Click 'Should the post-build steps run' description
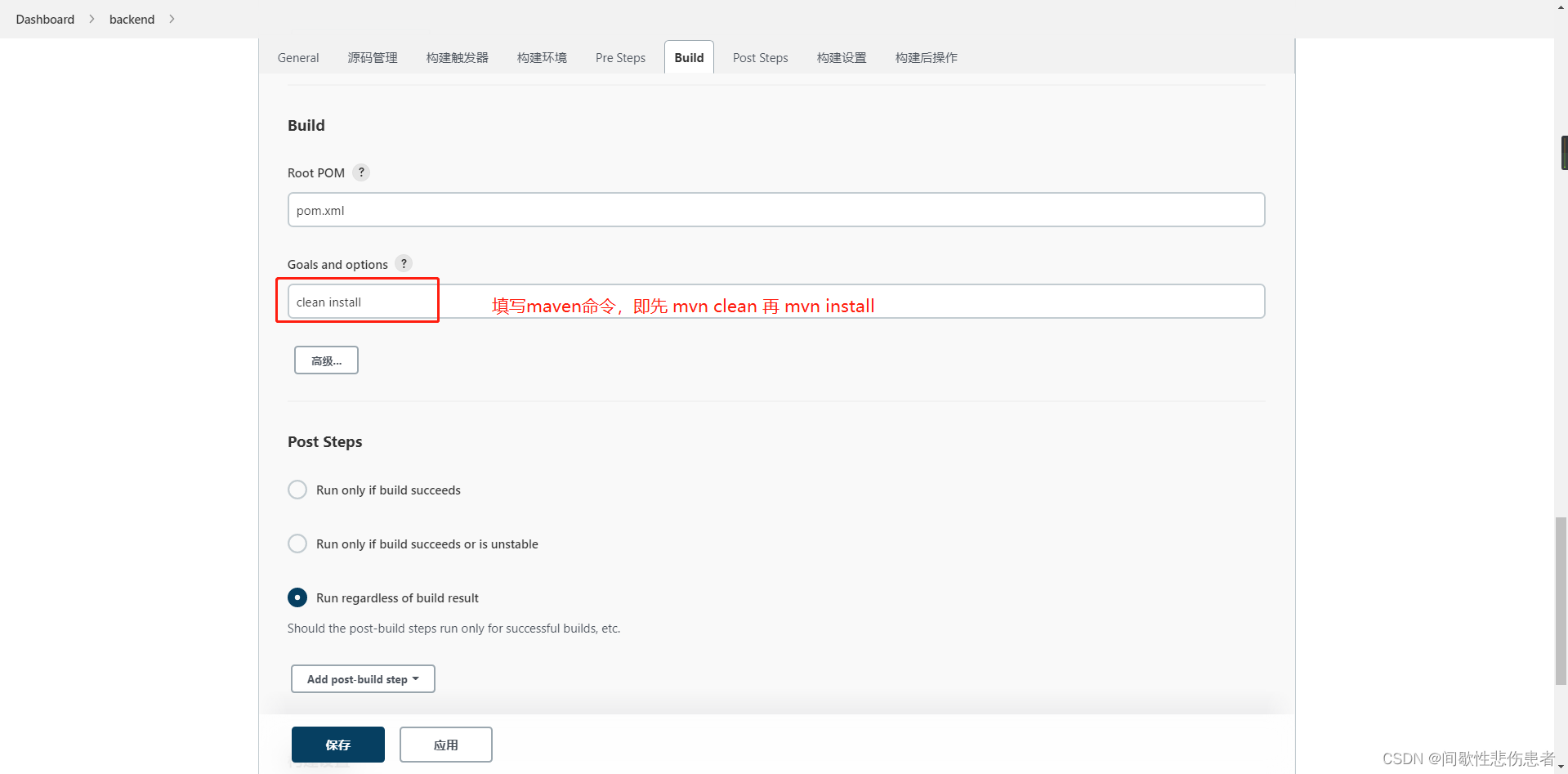Image resolution: width=1568 pixels, height=774 pixels. [x=453, y=629]
